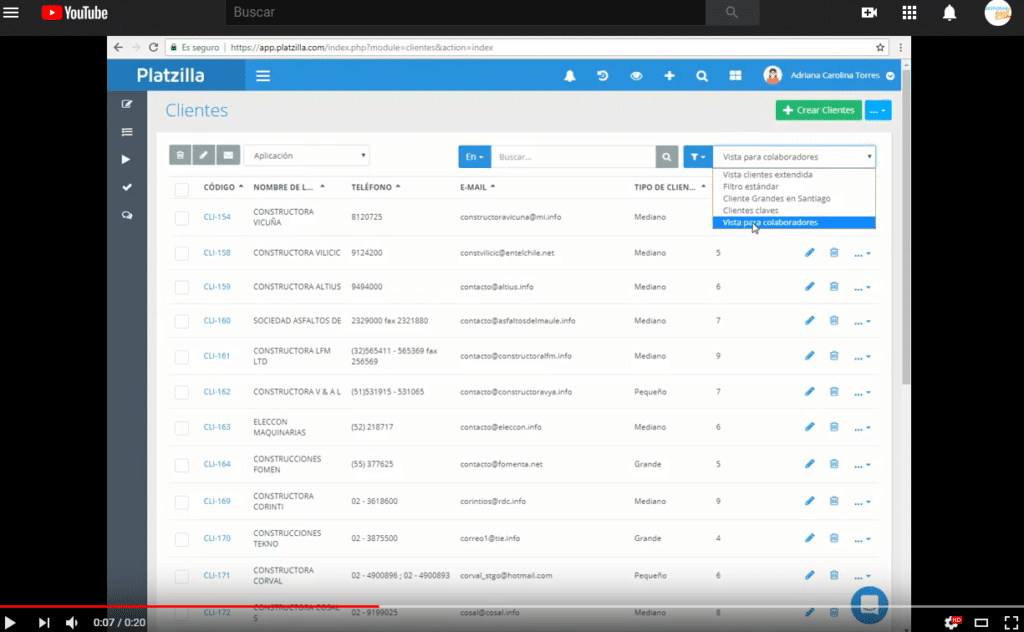The width and height of the screenshot is (1024, 632).
Task: Select the checkbox for CLI-162
Action: 182,392
